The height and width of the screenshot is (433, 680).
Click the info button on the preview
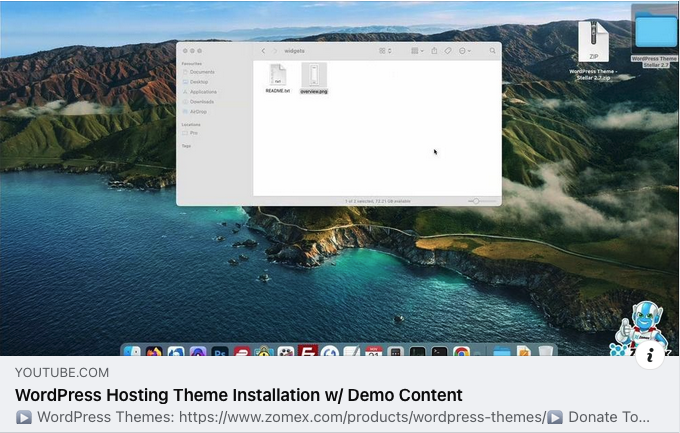[x=650, y=355]
